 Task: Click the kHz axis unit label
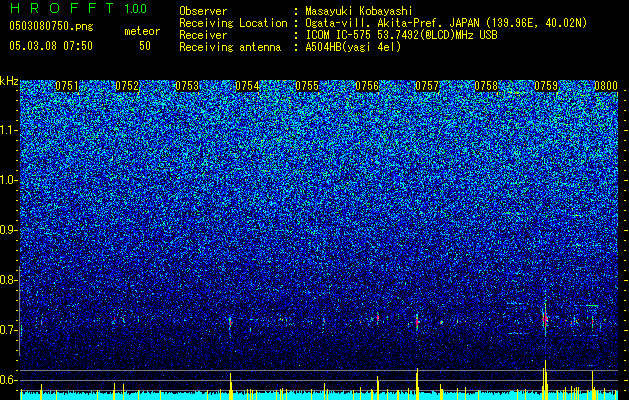pyautogui.click(x=9, y=81)
